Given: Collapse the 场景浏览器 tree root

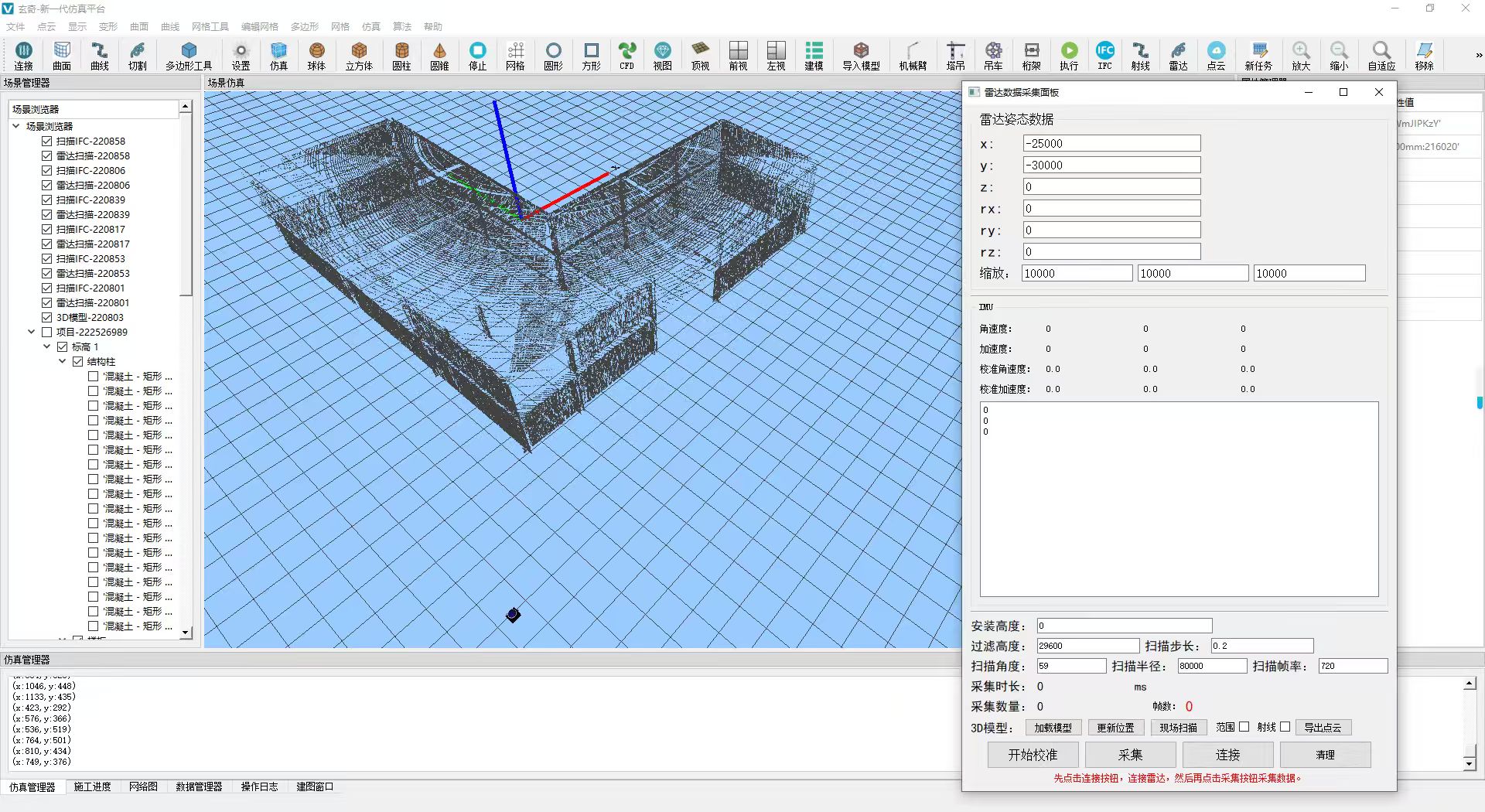Looking at the screenshot, I should (x=16, y=126).
